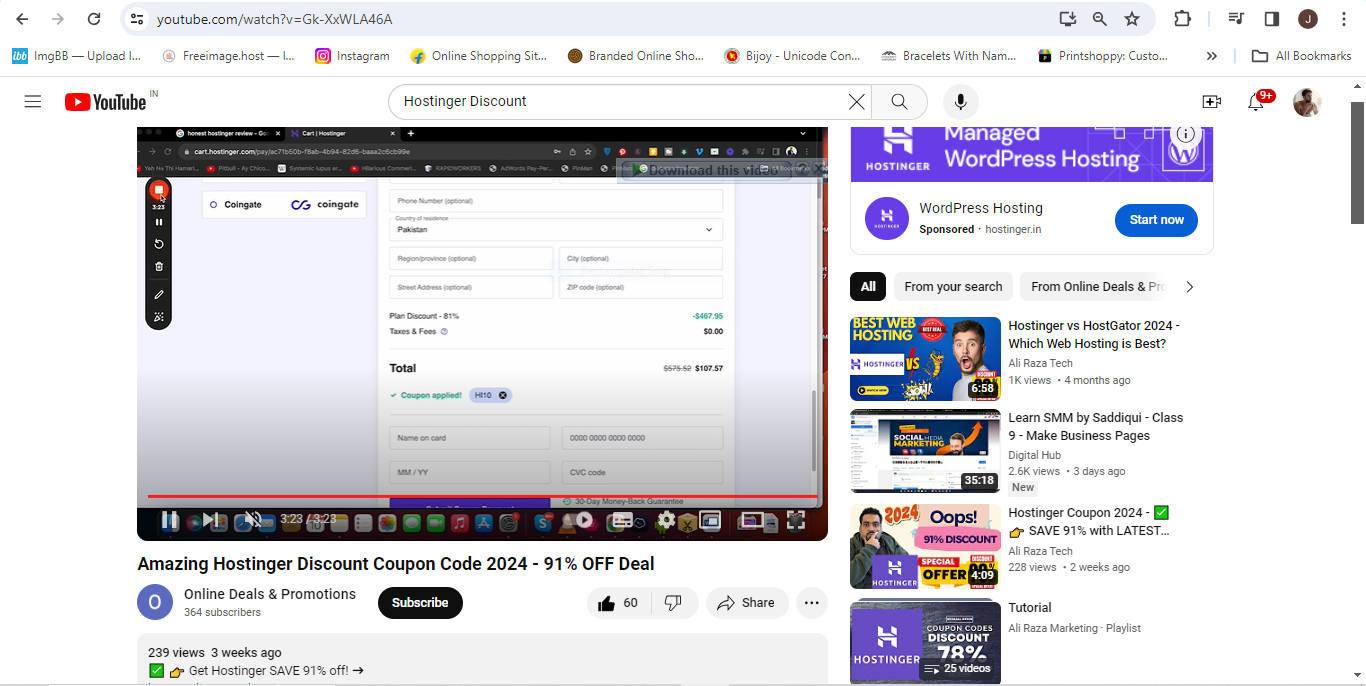Open Learn SMM by Saddiqui video title
Viewport: 1366px width, 686px height.
[x=1095, y=427]
